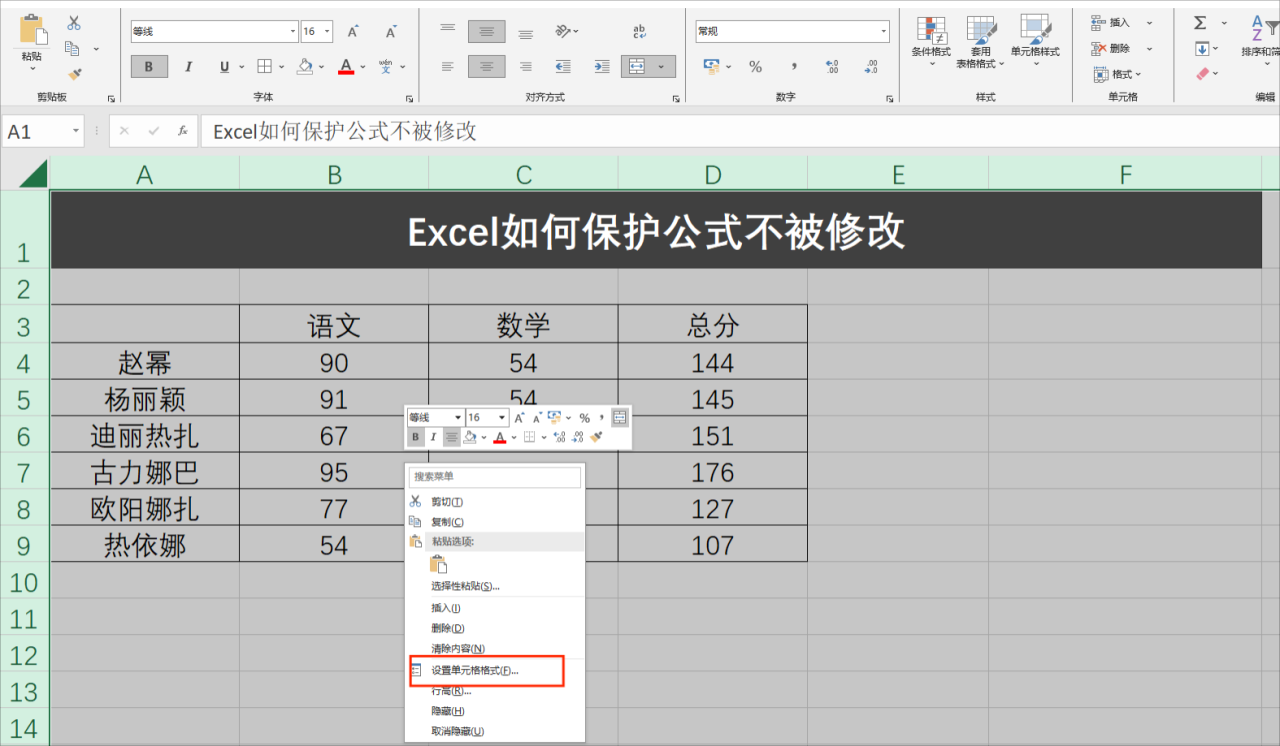Click the ribbon comma style icon
Viewport: 1280px width, 746px height.
tap(794, 65)
